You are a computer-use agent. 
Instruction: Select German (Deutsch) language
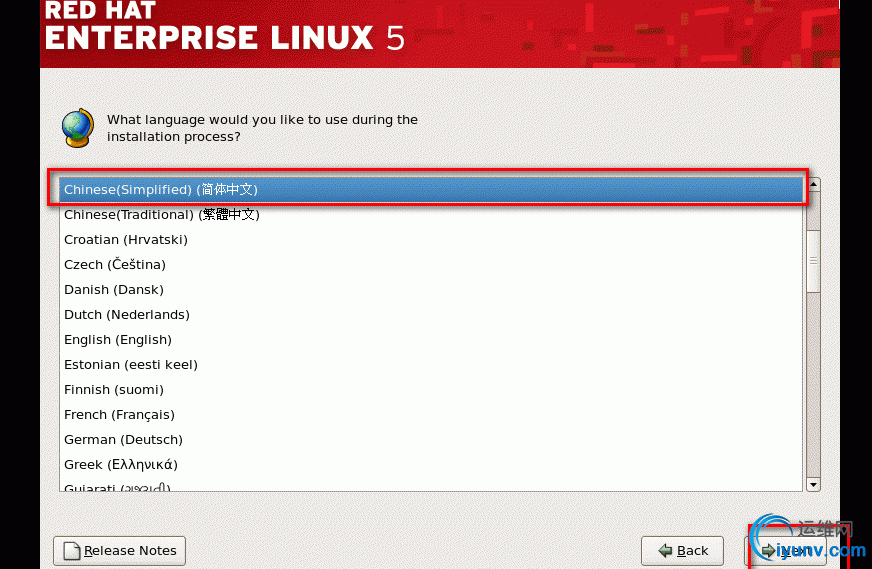coord(431,440)
